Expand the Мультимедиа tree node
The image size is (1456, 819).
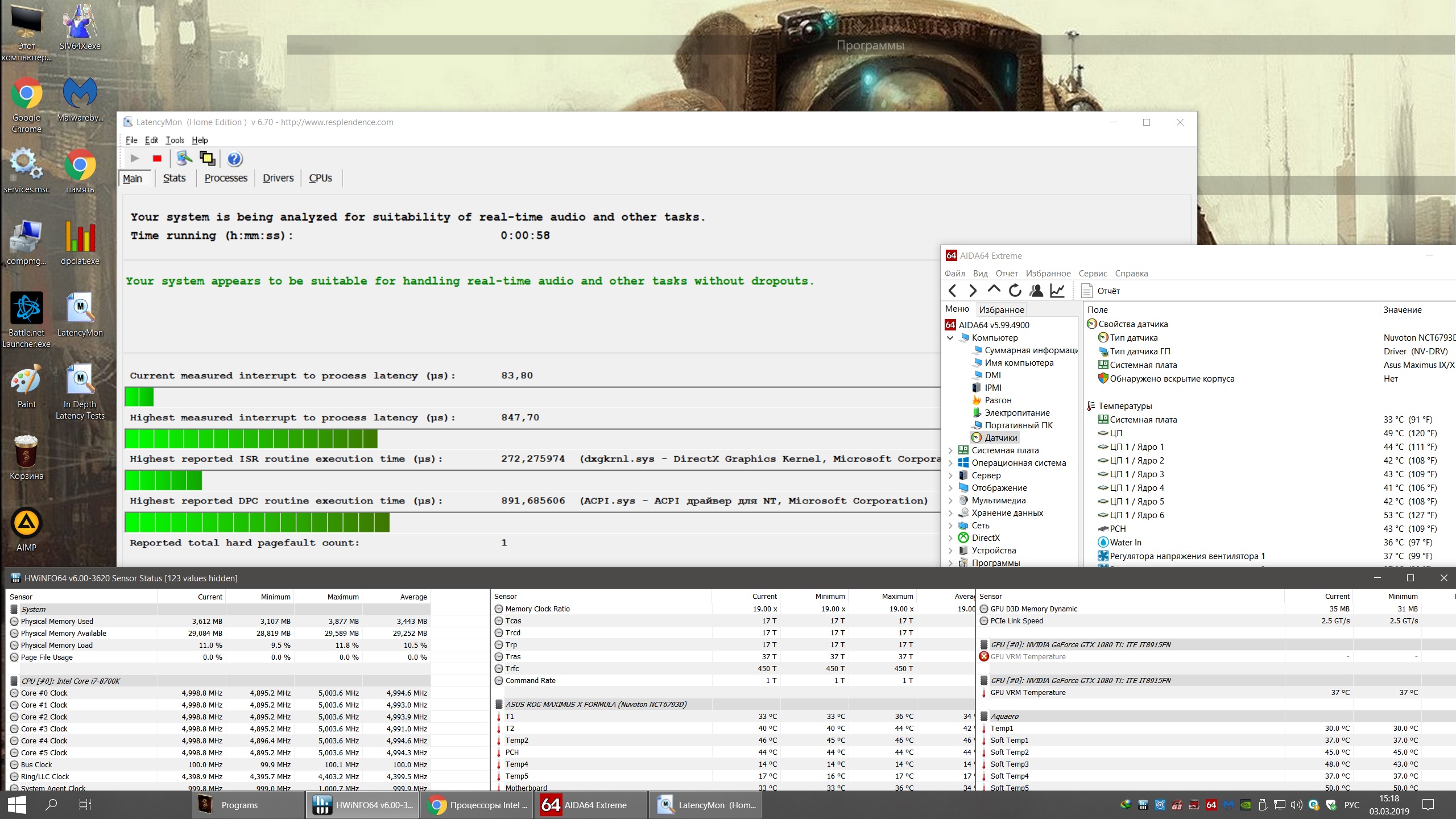coord(950,500)
